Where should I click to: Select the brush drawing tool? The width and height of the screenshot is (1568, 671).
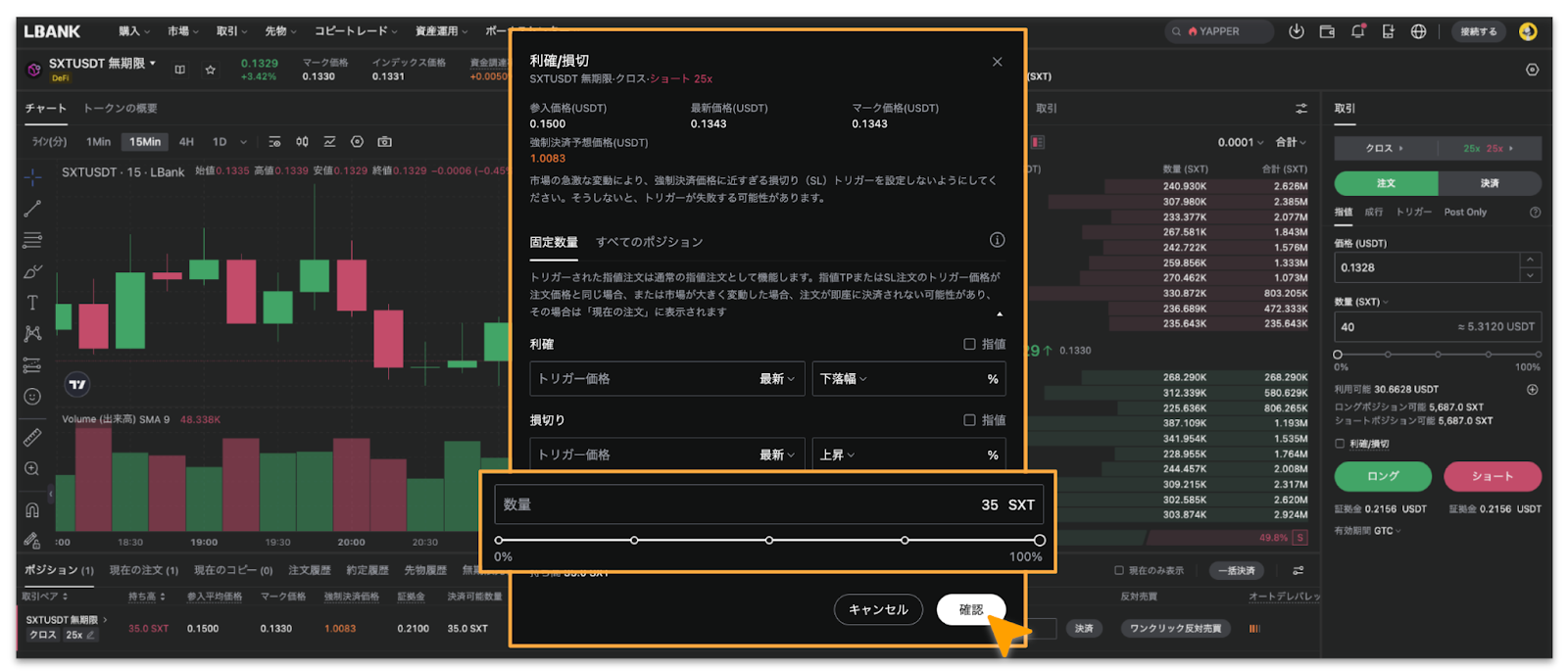(32, 271)
